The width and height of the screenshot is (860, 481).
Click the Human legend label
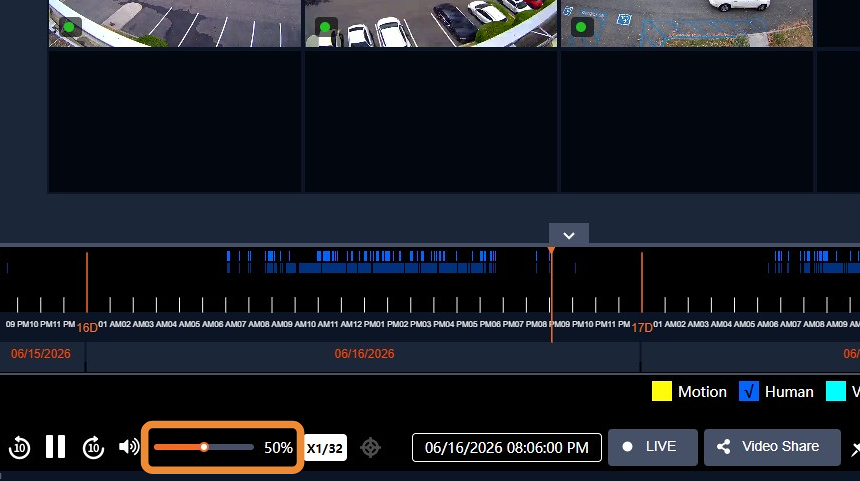tap(789, 392)
